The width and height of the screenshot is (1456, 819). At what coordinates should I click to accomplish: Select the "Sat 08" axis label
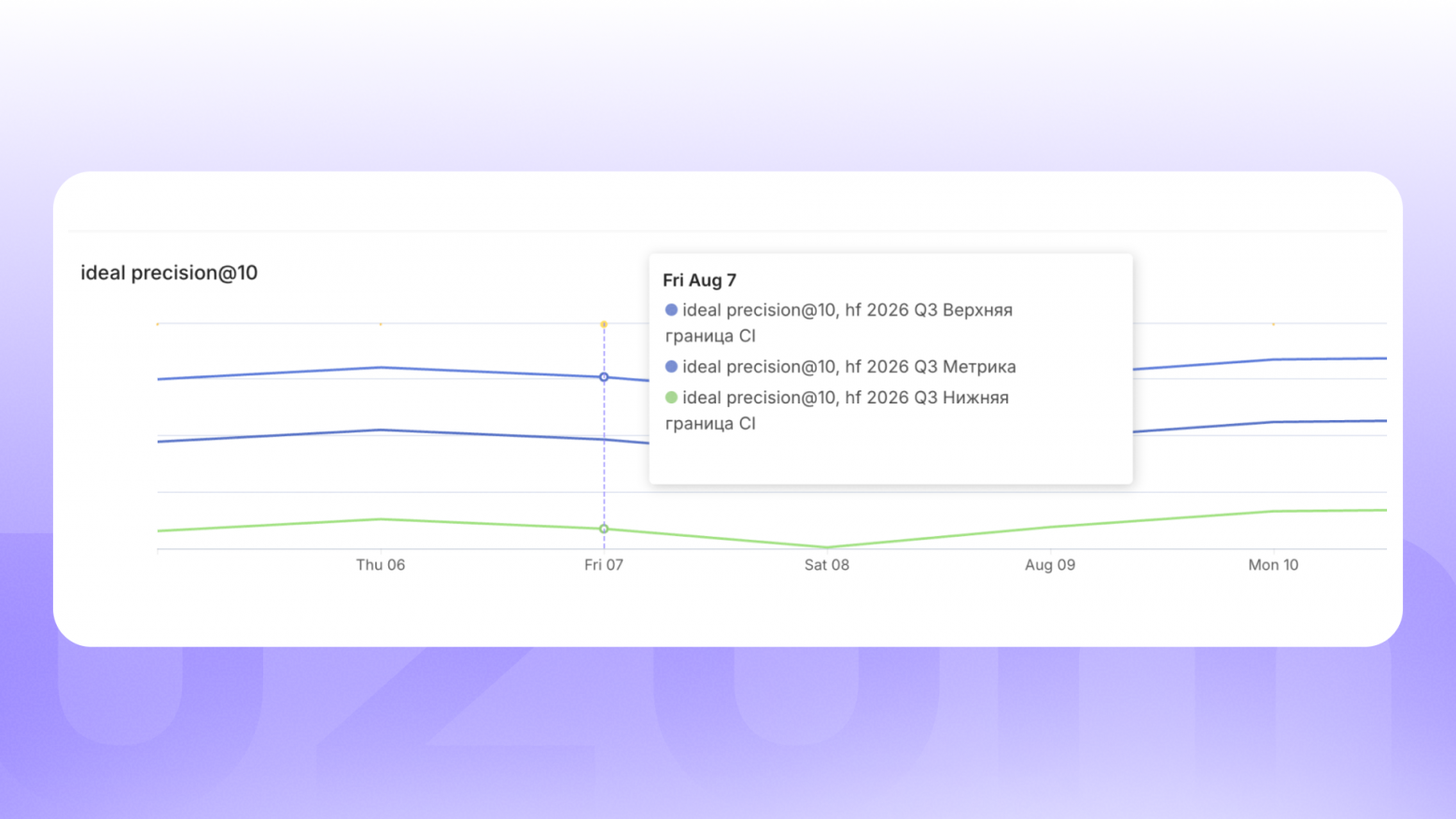[827, 565]
